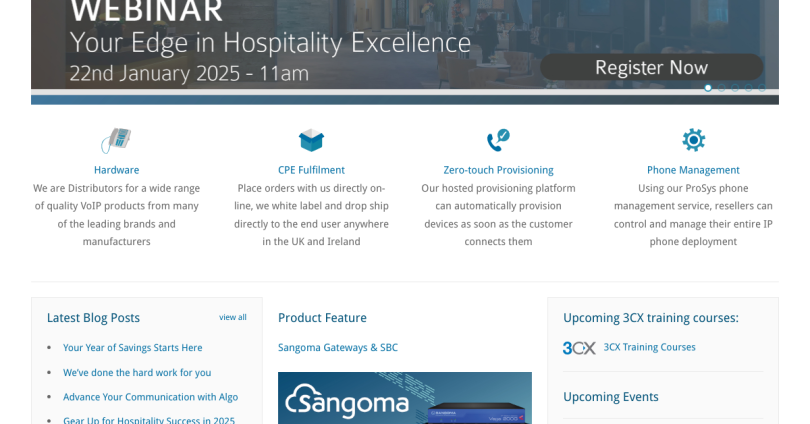Click Upcoming 3CX training courses heading
This screenshot has height=424, width=810.
pyautogui.click(x=651, y=318)
